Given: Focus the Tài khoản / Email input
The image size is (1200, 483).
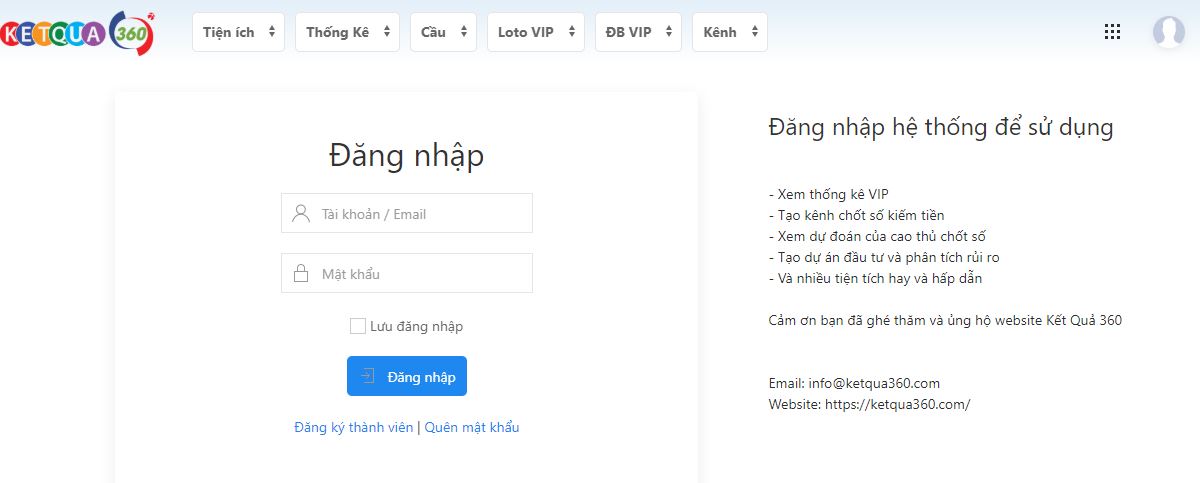Looking at the screenshot, I should [420, 214].
